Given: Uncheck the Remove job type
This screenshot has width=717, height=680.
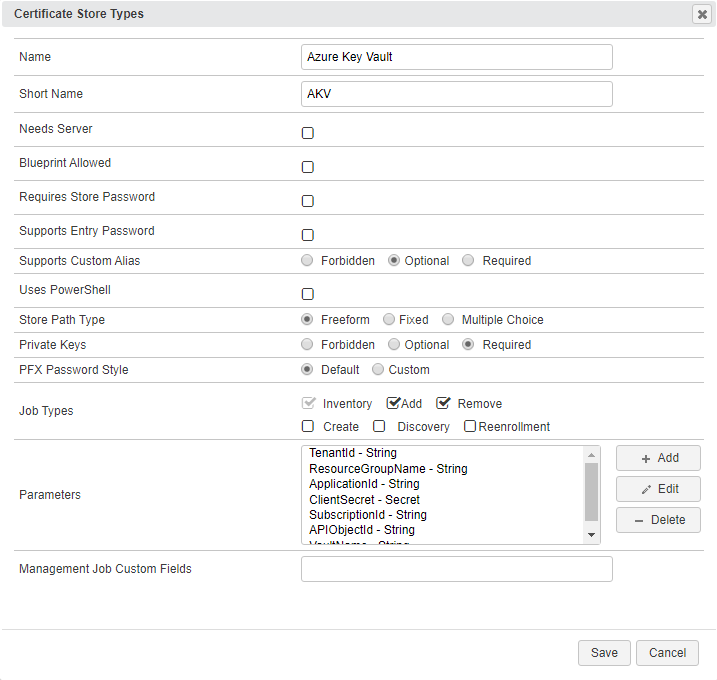Looking at the screenshot, I should click(x=443, y=403).
